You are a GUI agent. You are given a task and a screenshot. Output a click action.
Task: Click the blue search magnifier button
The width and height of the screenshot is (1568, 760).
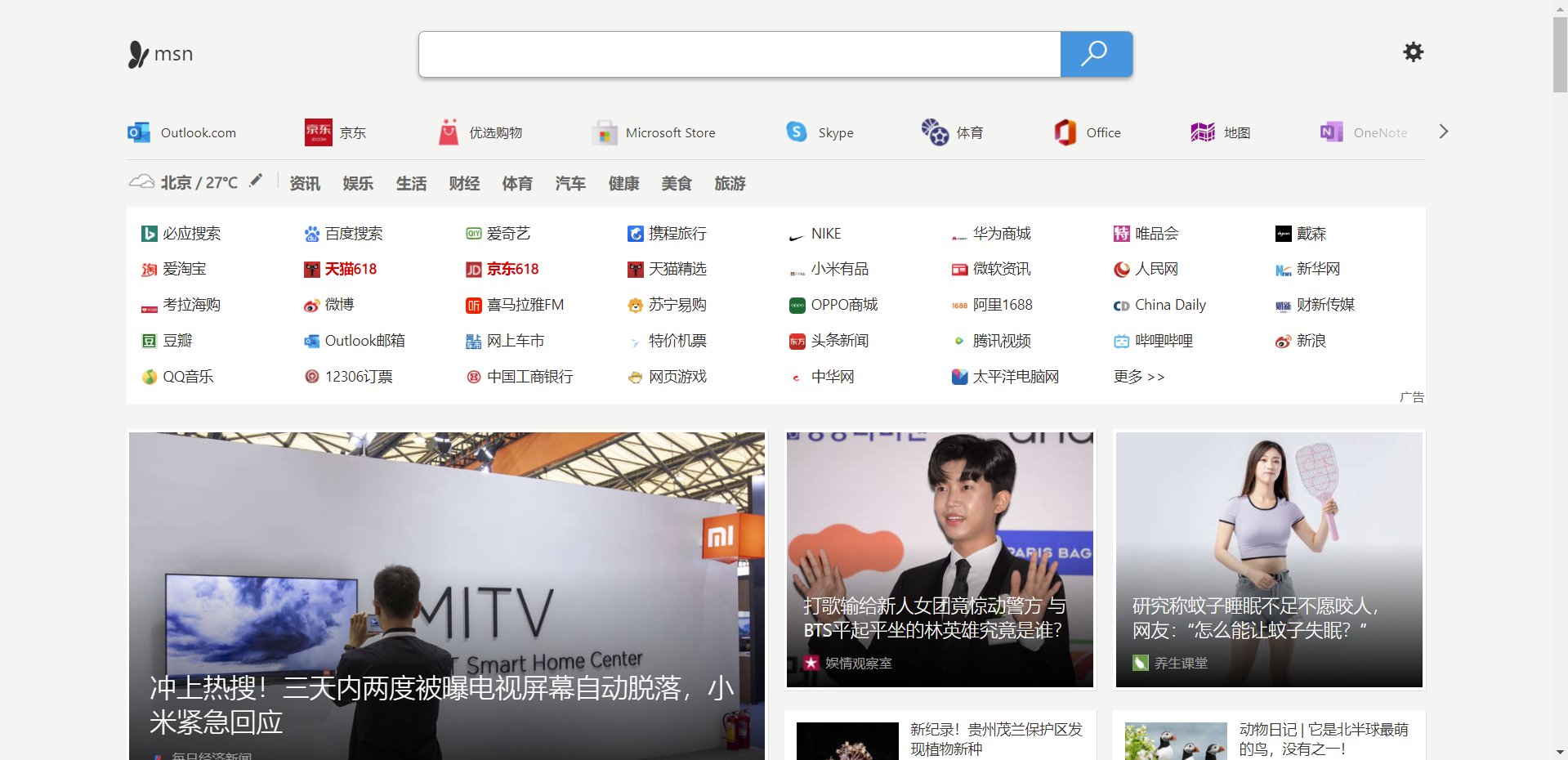tap(1096, 54)
